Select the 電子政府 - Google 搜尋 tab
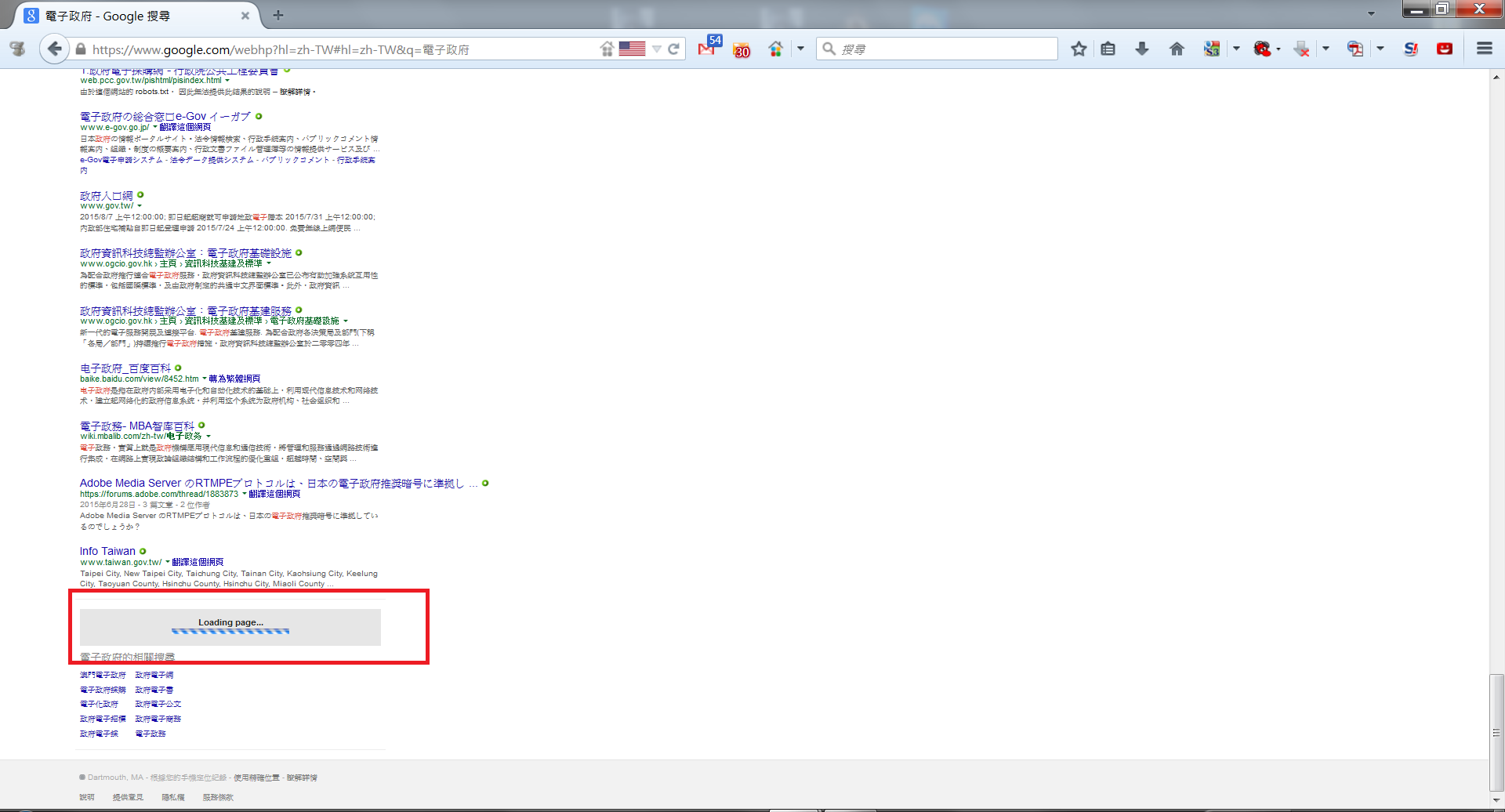 [137, 16]
